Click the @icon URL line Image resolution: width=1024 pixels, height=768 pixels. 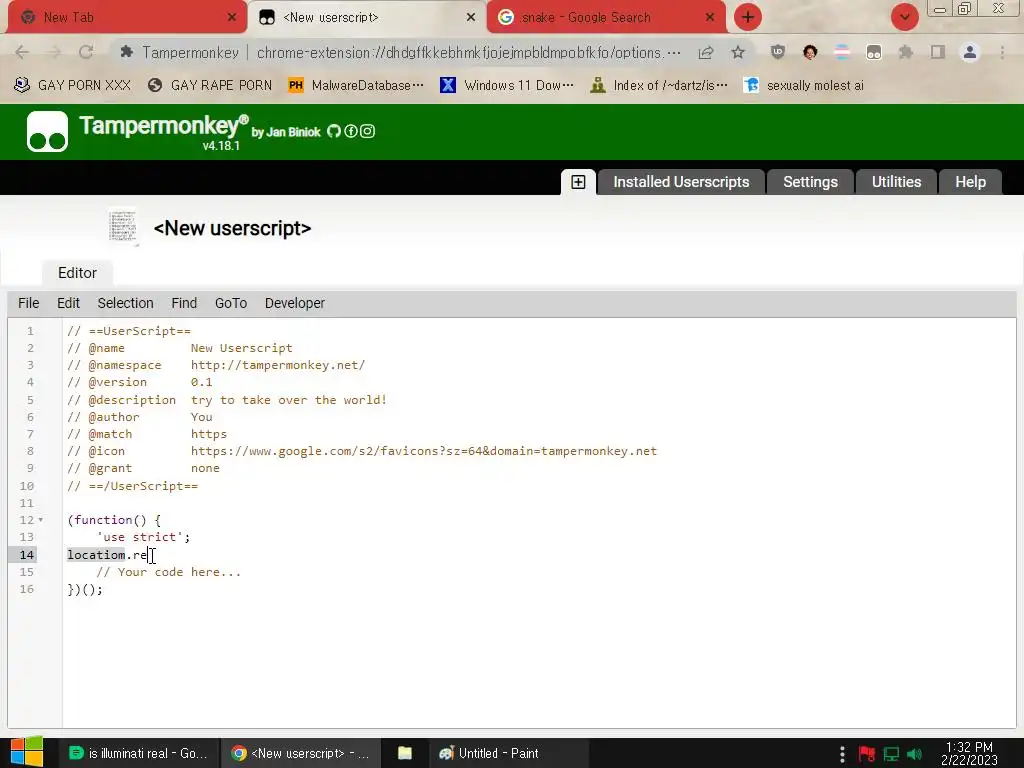pos(362,451)
